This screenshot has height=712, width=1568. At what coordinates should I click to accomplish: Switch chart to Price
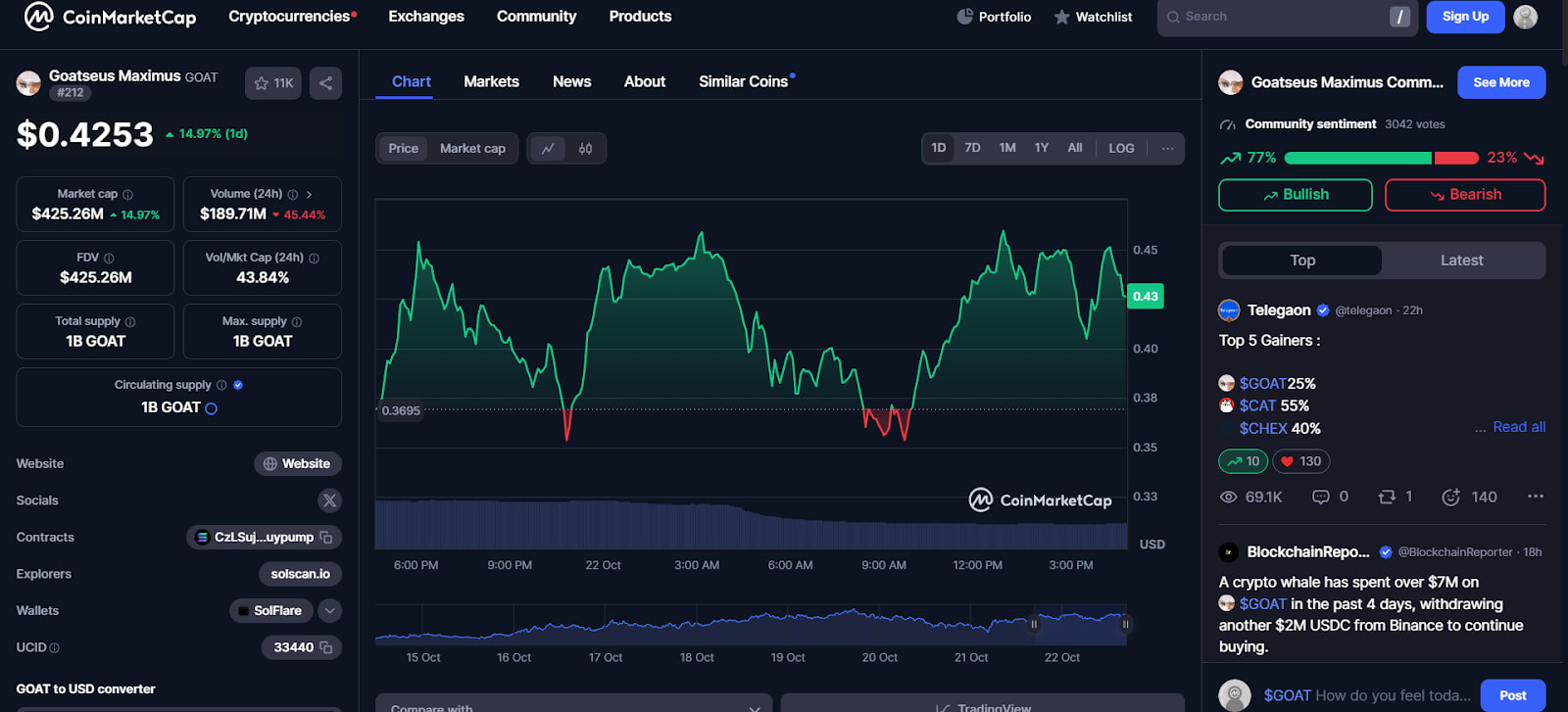(x=403, y=148)
